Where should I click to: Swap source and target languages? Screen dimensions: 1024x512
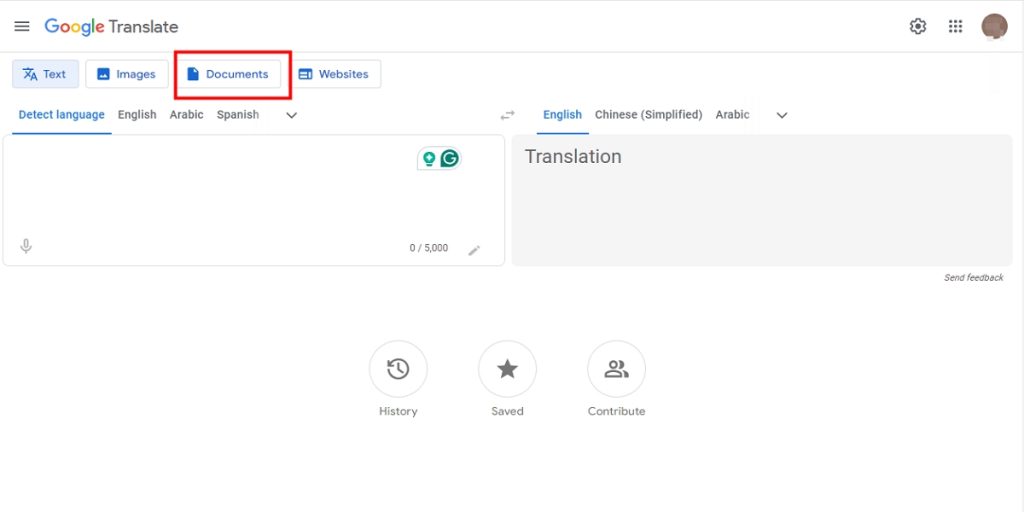508,115
